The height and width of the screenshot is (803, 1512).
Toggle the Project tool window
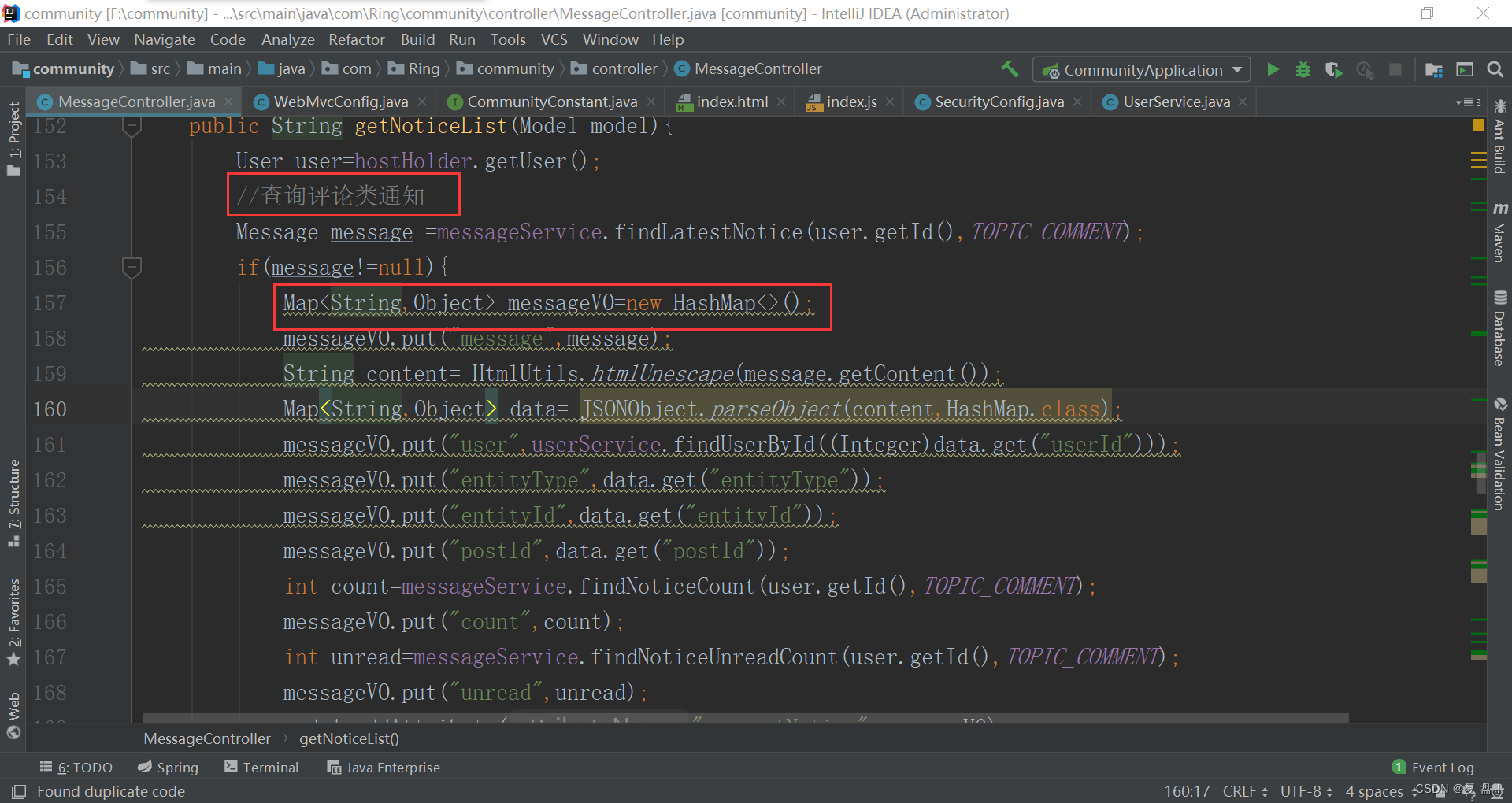tap(14, 138)
